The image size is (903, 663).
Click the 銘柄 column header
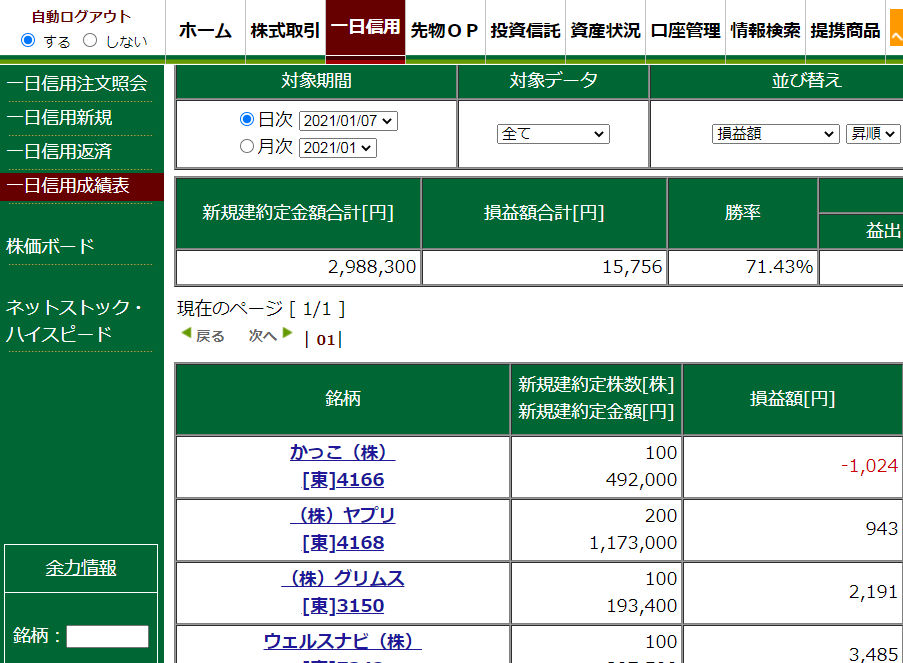tap(343, 399)
